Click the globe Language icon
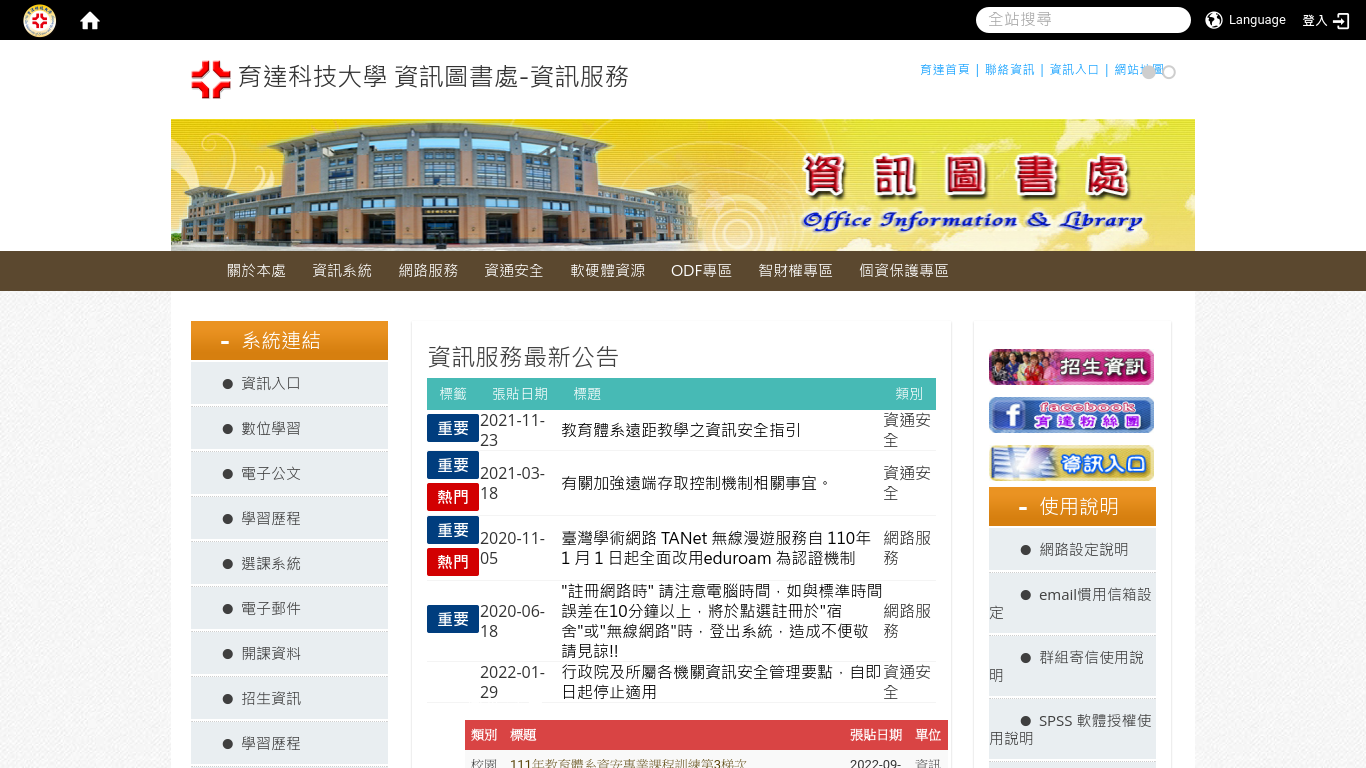Screen dimensions: 1366x768 click(1214, 20)
